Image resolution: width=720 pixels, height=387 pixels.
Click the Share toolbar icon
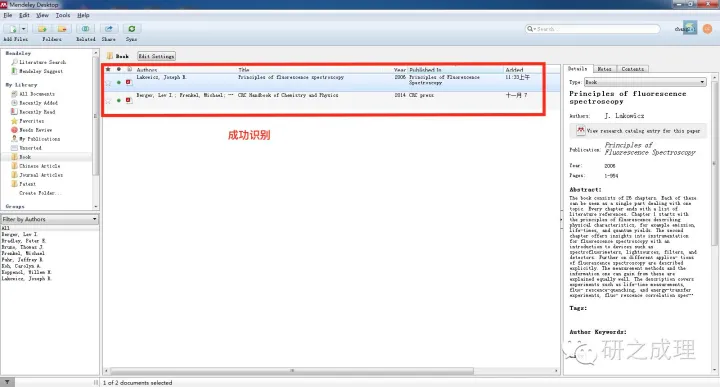109,29
